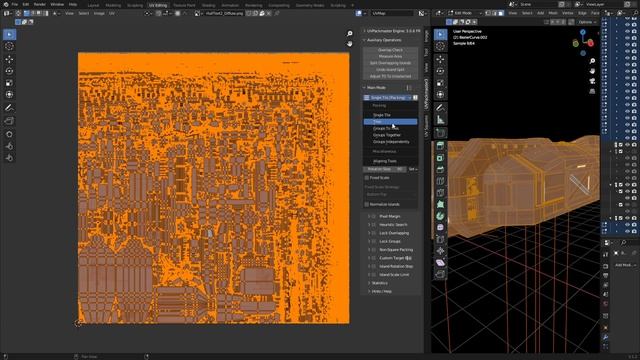The height and width of the screenshot is (360, 640).
Task: Toggle the Island Rotation Step checkbox
Action: pyautogui.click(x=374, y=266)
